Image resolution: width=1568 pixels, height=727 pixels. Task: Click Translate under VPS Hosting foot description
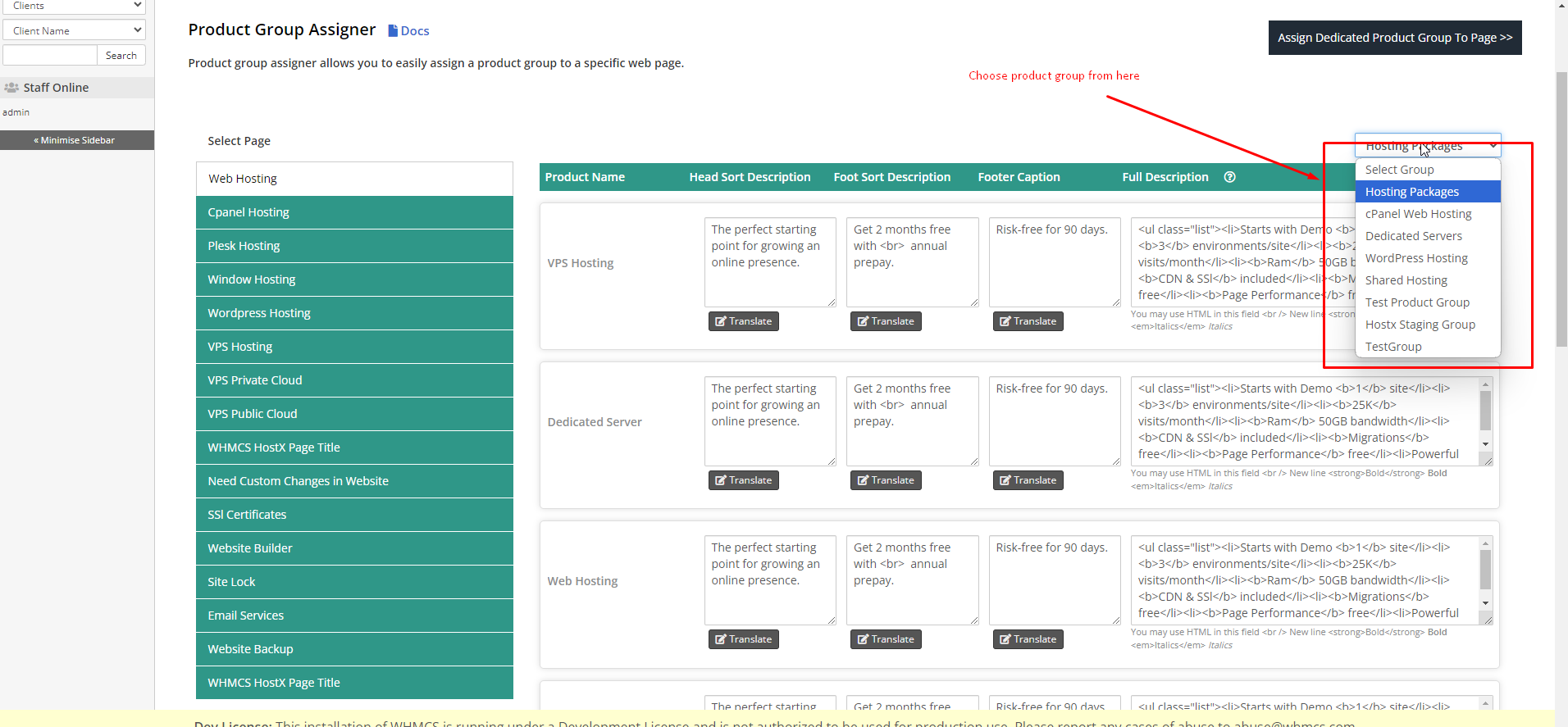886,321
